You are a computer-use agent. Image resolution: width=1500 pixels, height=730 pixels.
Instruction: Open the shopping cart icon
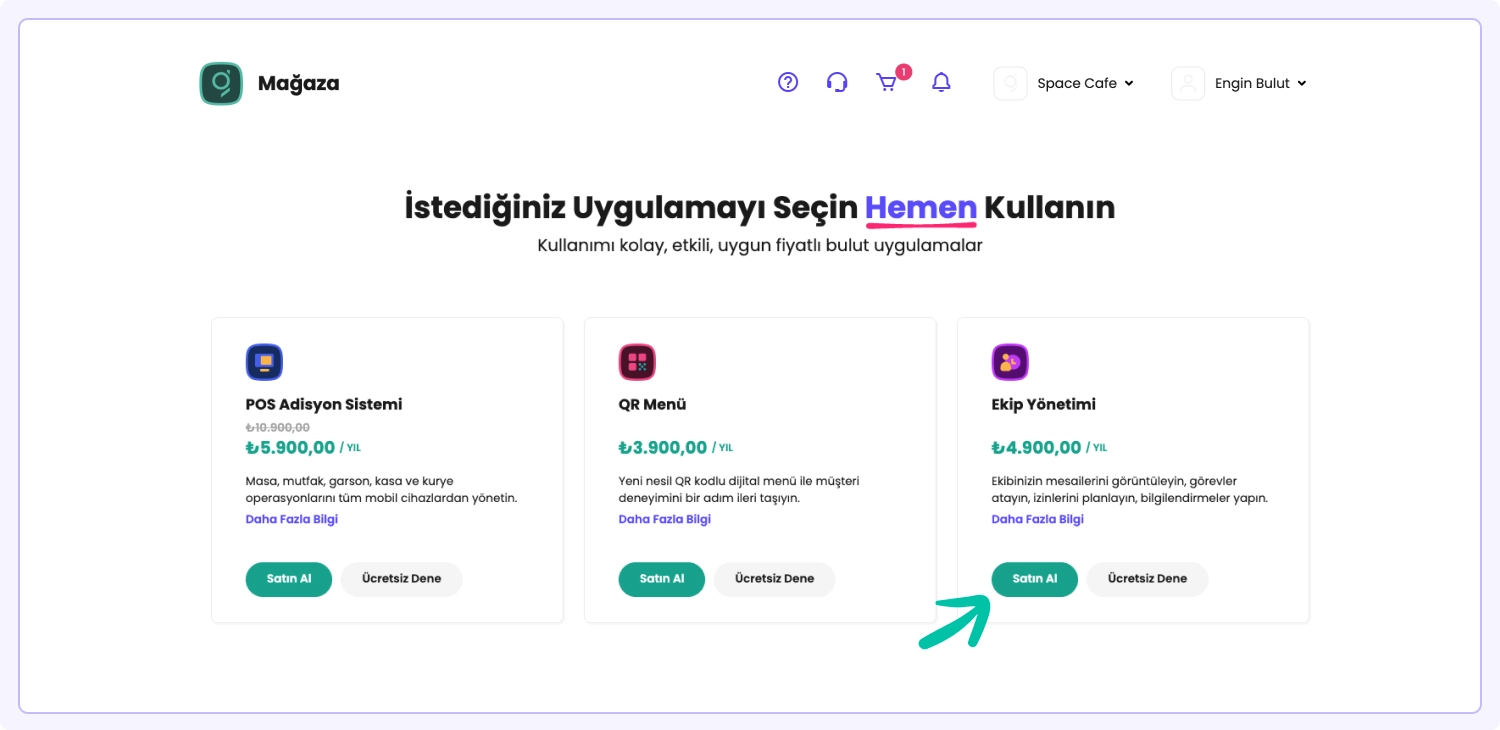887,83
